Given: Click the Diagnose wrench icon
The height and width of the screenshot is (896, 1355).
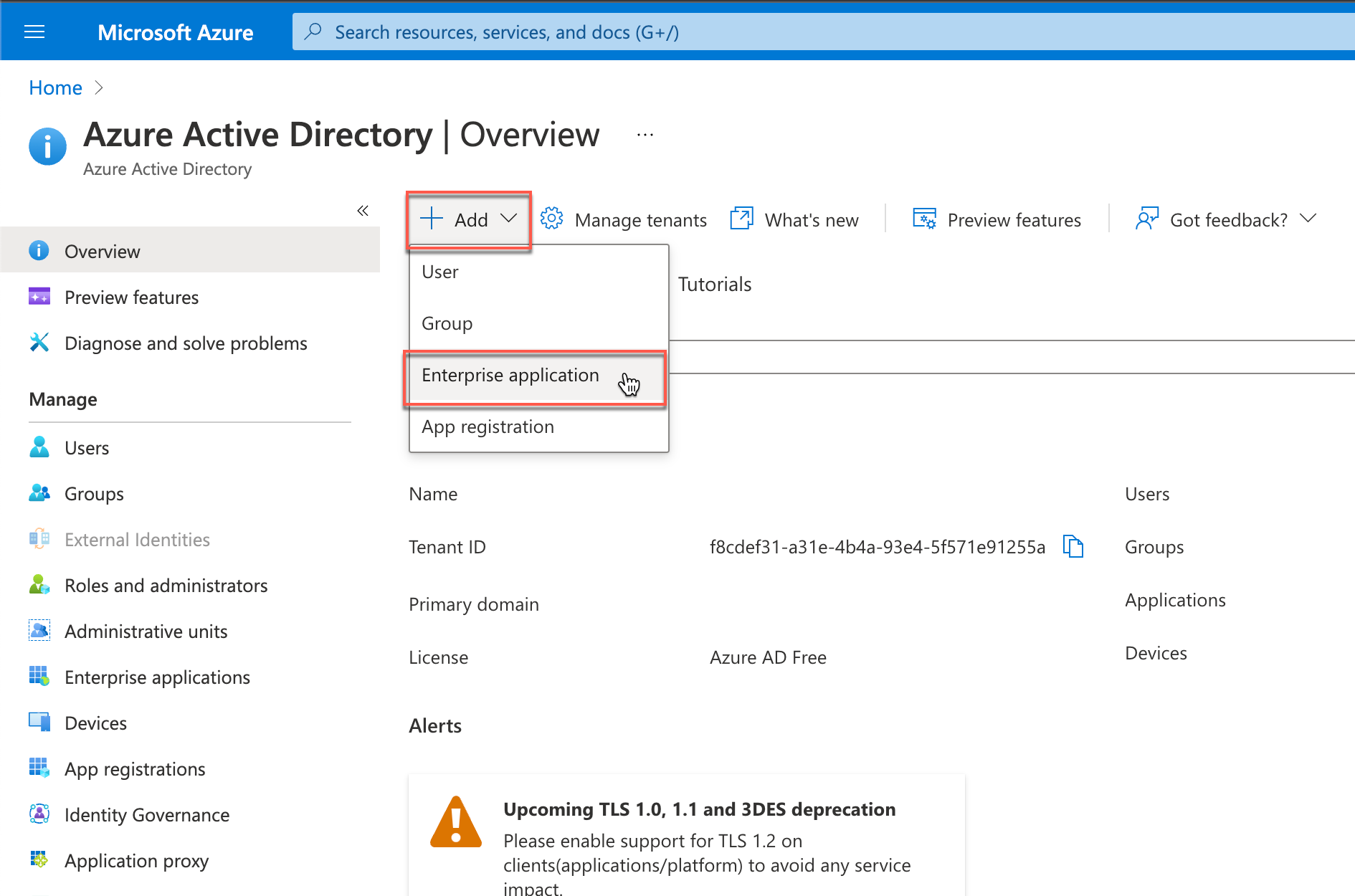Looking at the screenshot, I should (39, 342).
